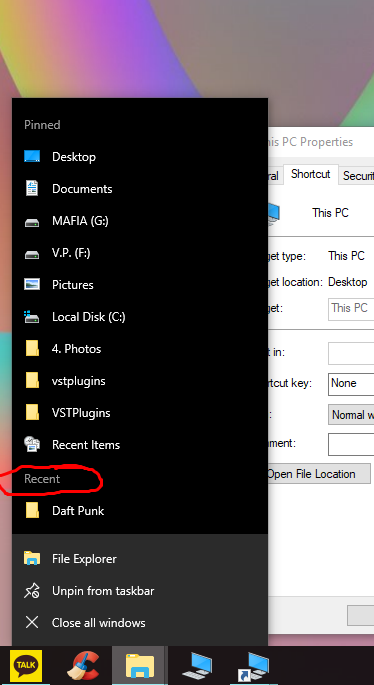The height and width of the screenshot is (685, 374).
Task: Click the Start in input field
Action: point(351,353)
